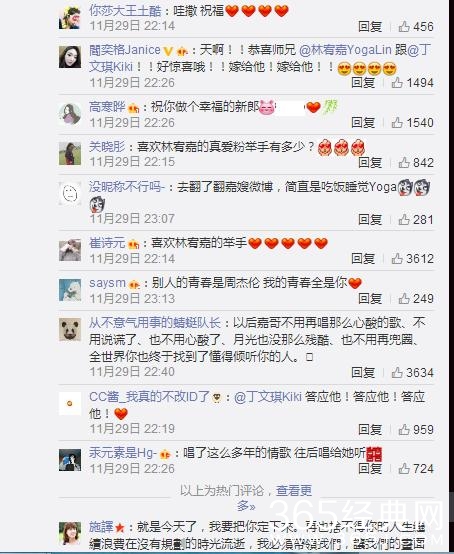The height and width of the screenshot is (554, 454).
Task: Like 高寒晔's comment showing 1540
Action: click(397, 123)
